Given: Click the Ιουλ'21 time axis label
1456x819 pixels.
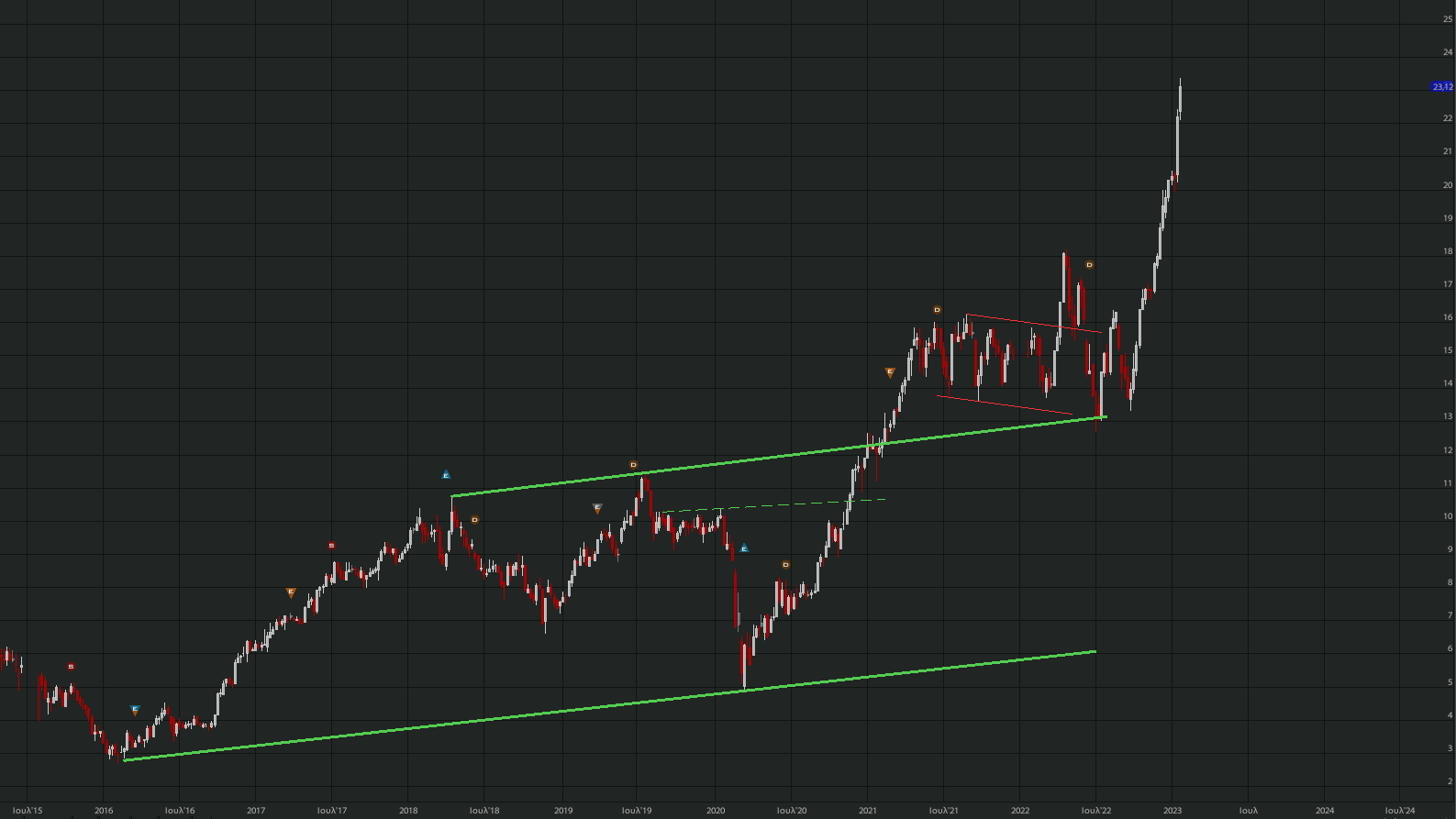Looking at the screenshot, I should (x=944, y=811).
